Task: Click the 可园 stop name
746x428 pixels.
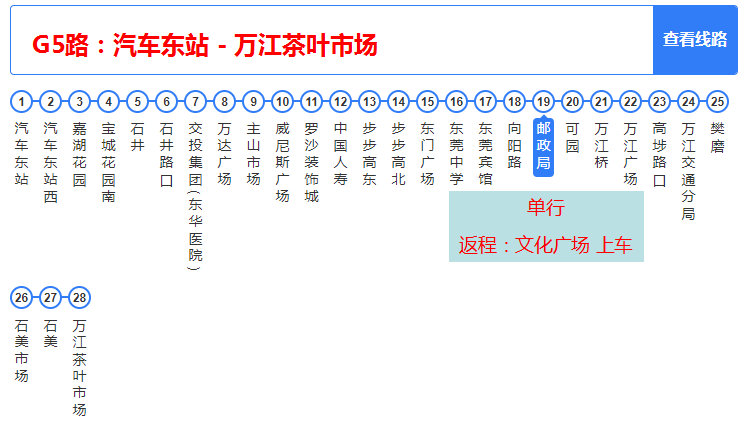Action: coord(573,137)
